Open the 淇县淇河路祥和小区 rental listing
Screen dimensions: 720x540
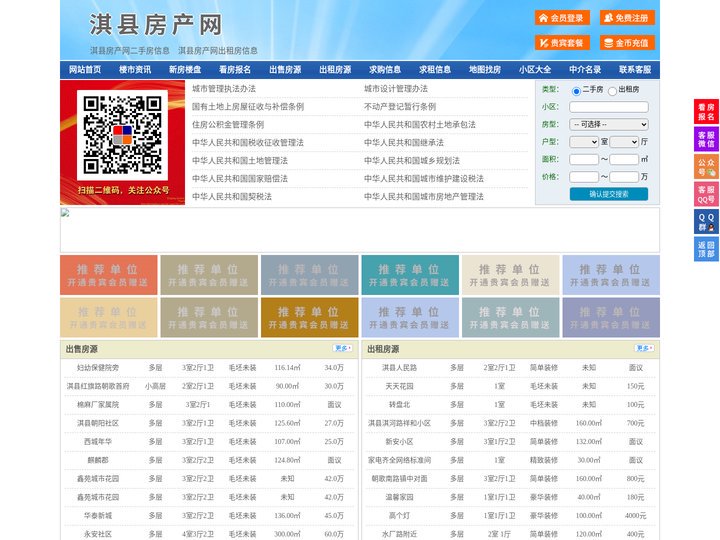399,423
